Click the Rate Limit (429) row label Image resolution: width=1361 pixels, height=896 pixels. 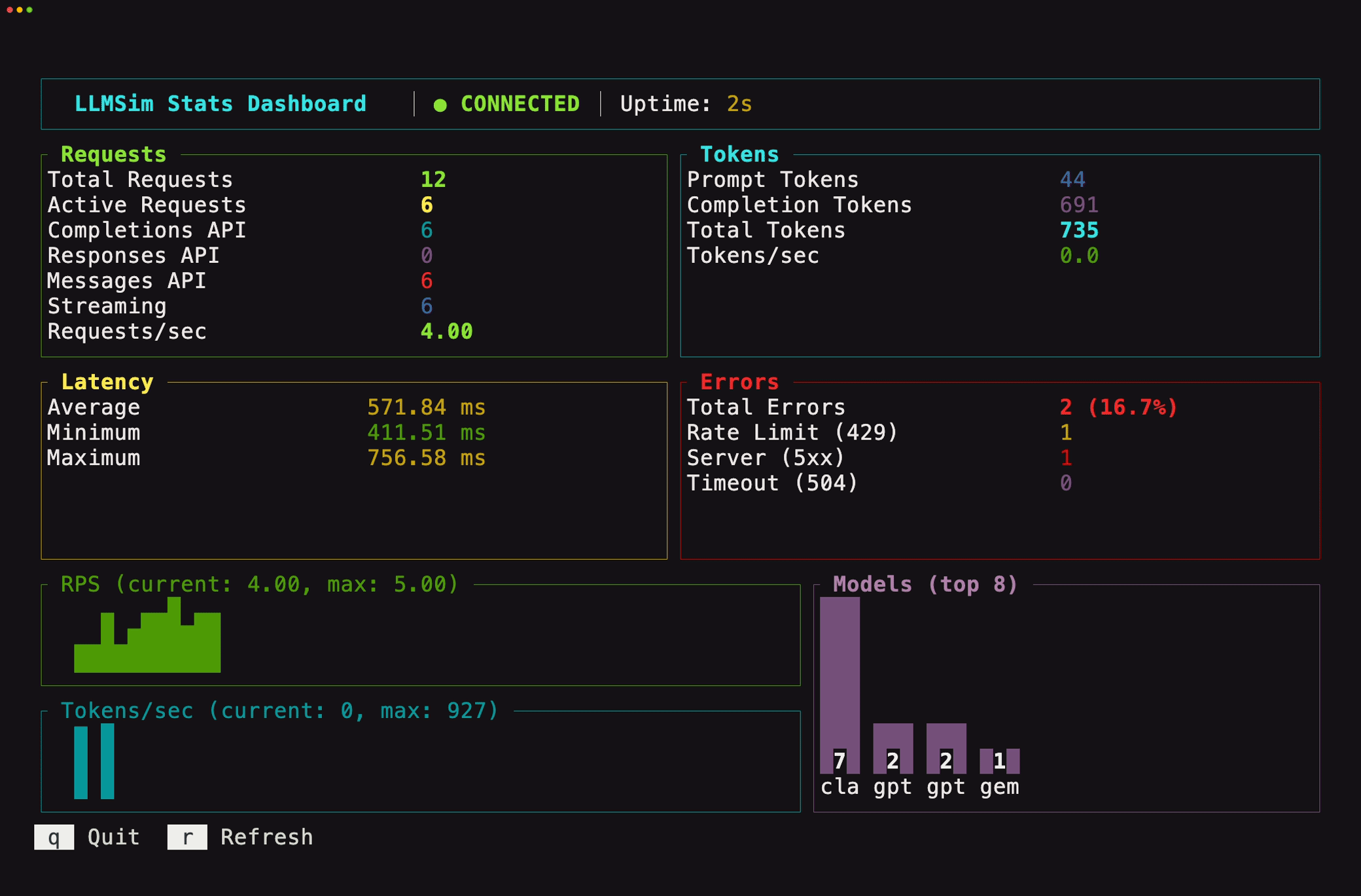click(792, 432)
